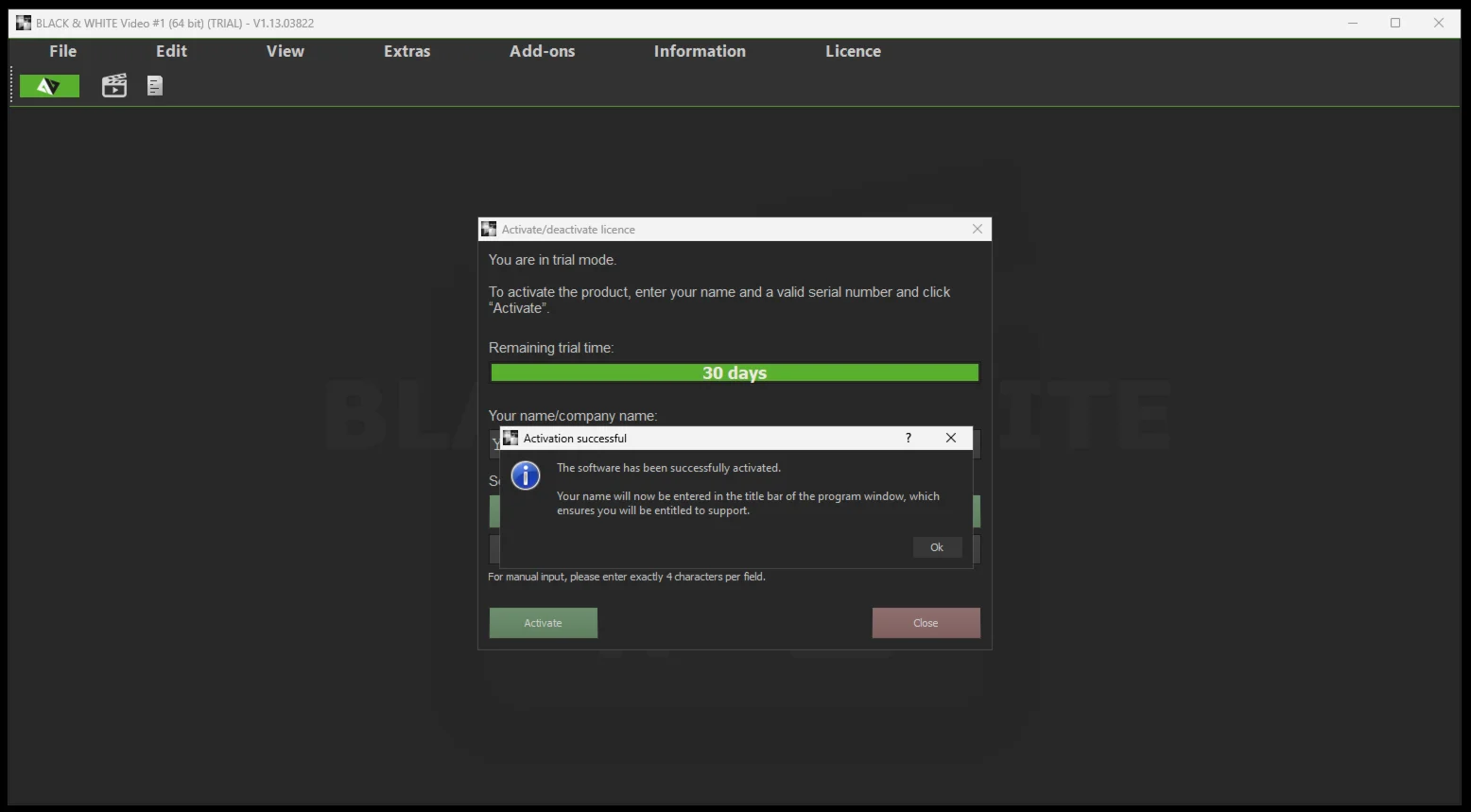Open the View menu
This screenshot has width=1471, height=812.
[286, 51]
